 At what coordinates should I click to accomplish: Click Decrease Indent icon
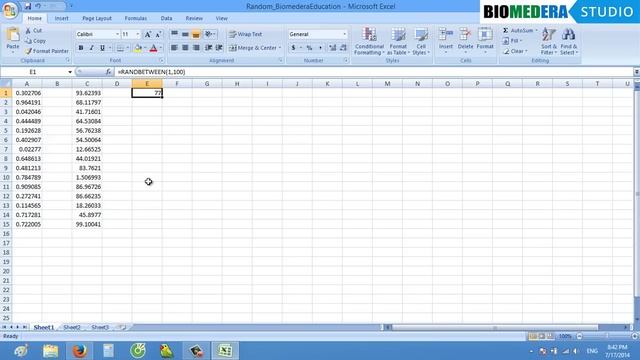pyautogui.click(x=209, y=48)
